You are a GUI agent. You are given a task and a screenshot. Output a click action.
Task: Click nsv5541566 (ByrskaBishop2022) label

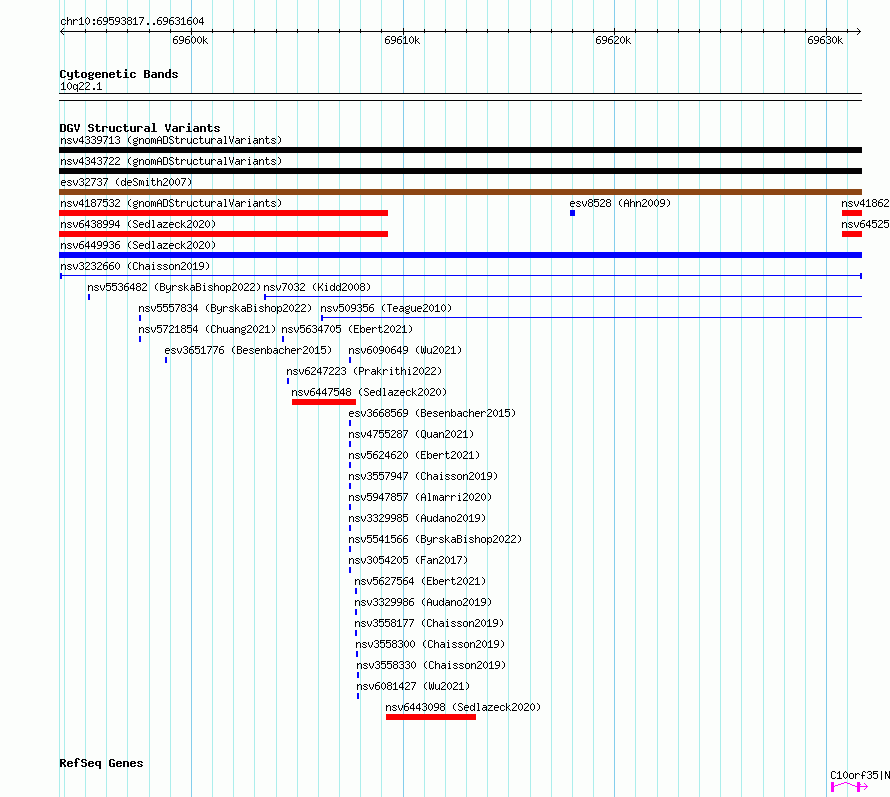point(435,539)
